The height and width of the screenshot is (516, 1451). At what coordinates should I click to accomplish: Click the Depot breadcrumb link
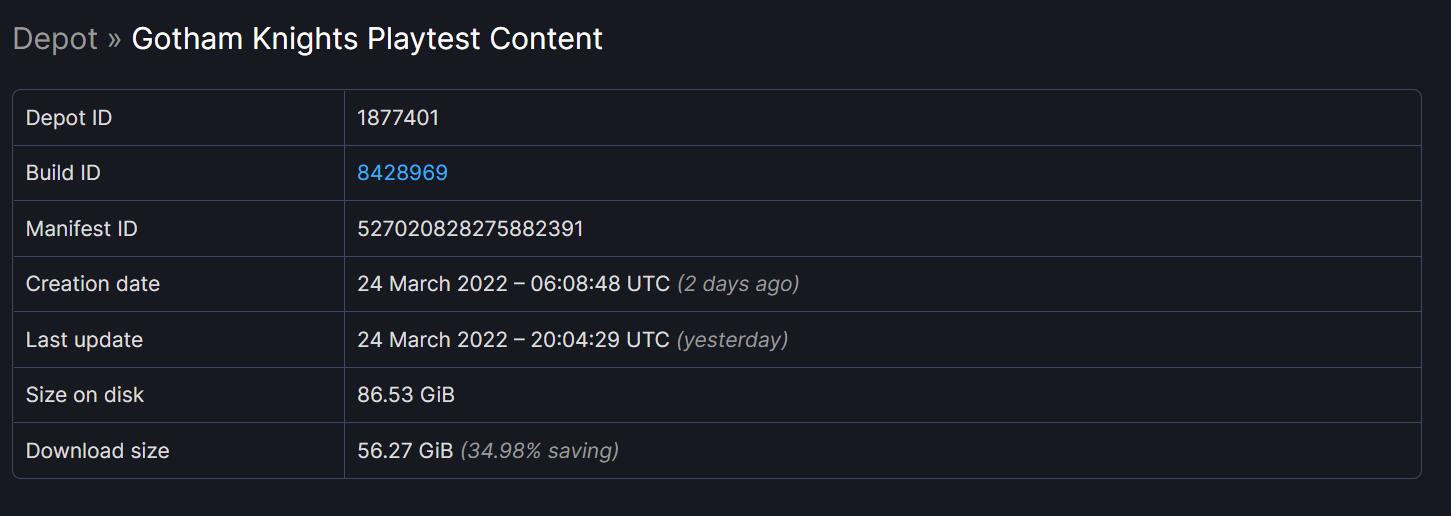coord(55,39)
